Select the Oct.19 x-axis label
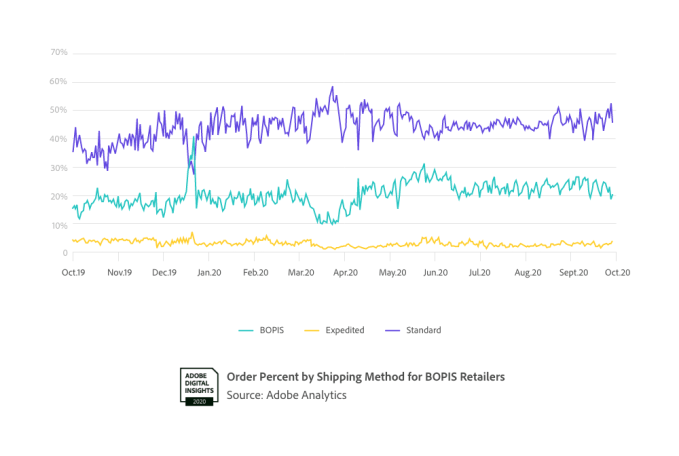The image size is (679, 456). click(x=74, y=272)
